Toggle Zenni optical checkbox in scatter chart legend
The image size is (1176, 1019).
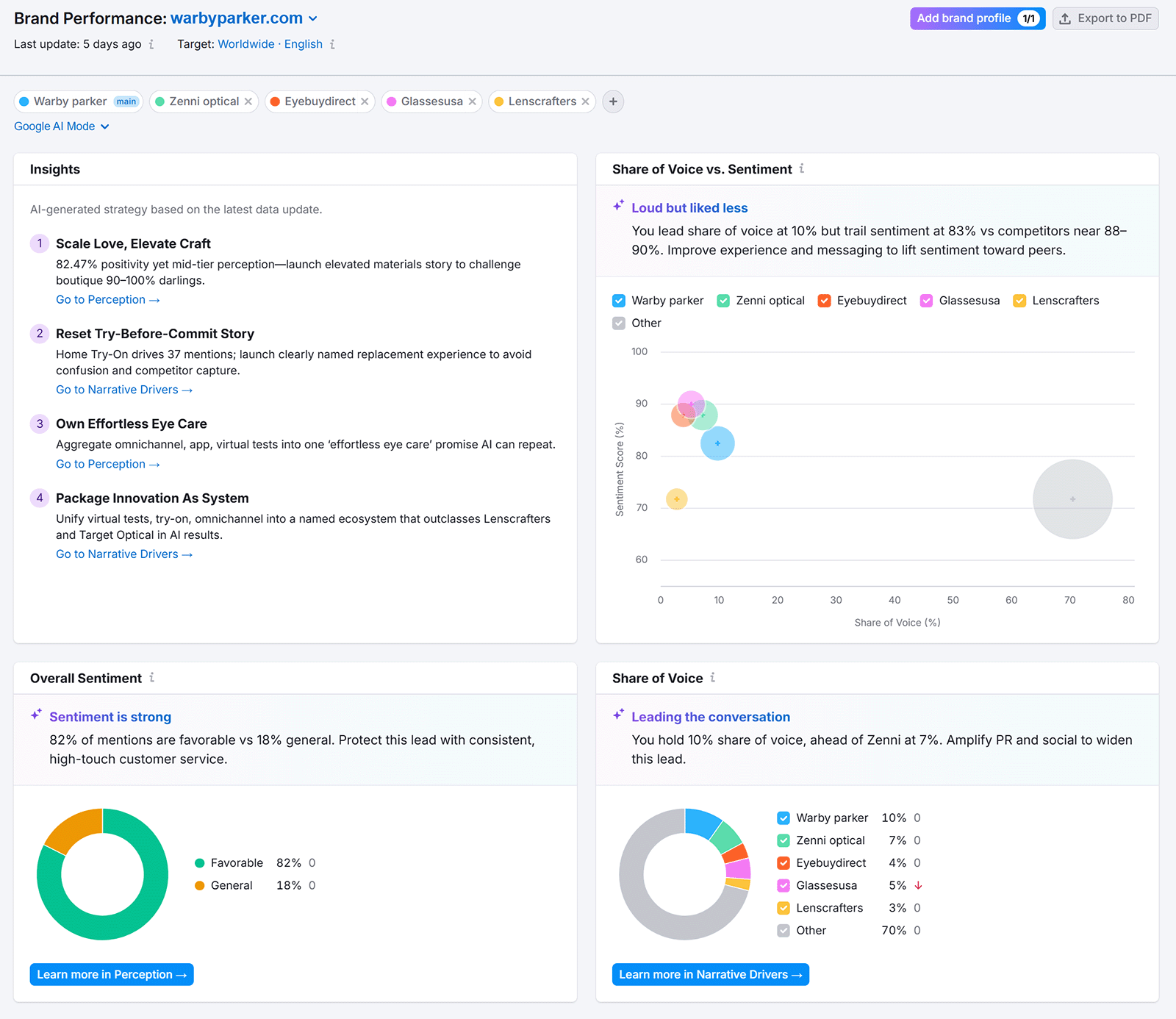point(723,301)
